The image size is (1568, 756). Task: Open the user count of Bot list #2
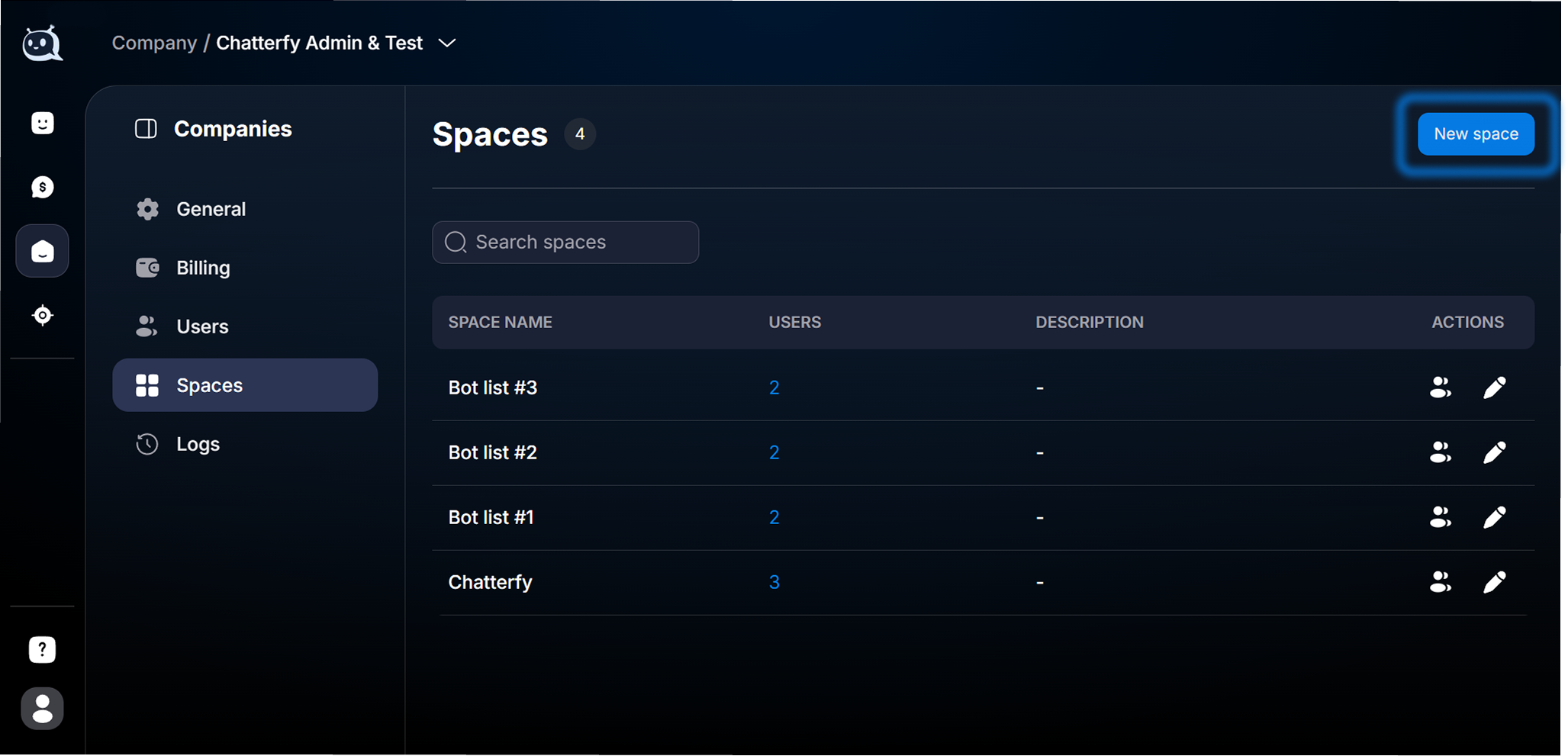click(x=774, y=452)
